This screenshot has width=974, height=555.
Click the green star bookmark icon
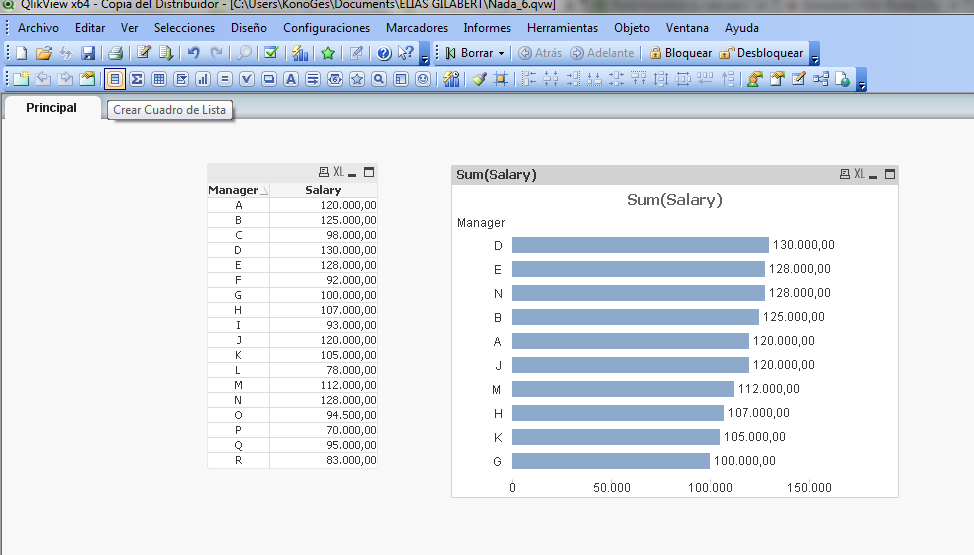pyautogui.click(x=327, y=53)
